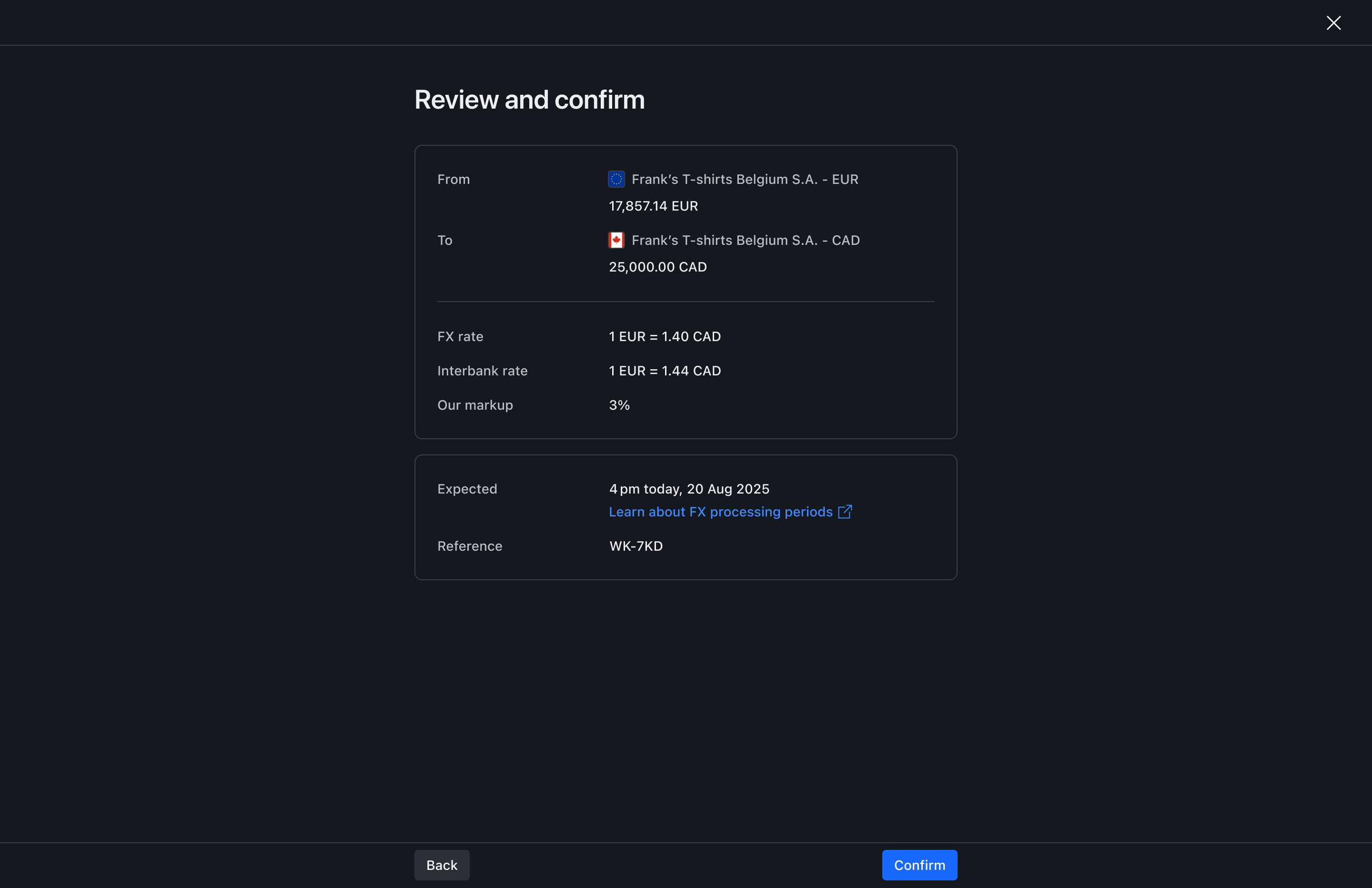Click the EU flag icon
The image size is (1372, 888).
(x=616, y=179)
